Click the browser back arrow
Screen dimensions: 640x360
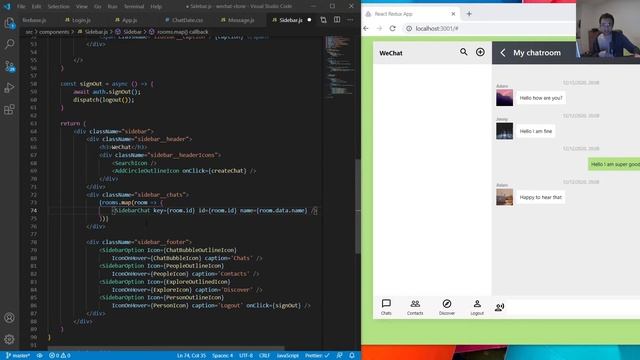pyautogui.click(x=366, y=29)
